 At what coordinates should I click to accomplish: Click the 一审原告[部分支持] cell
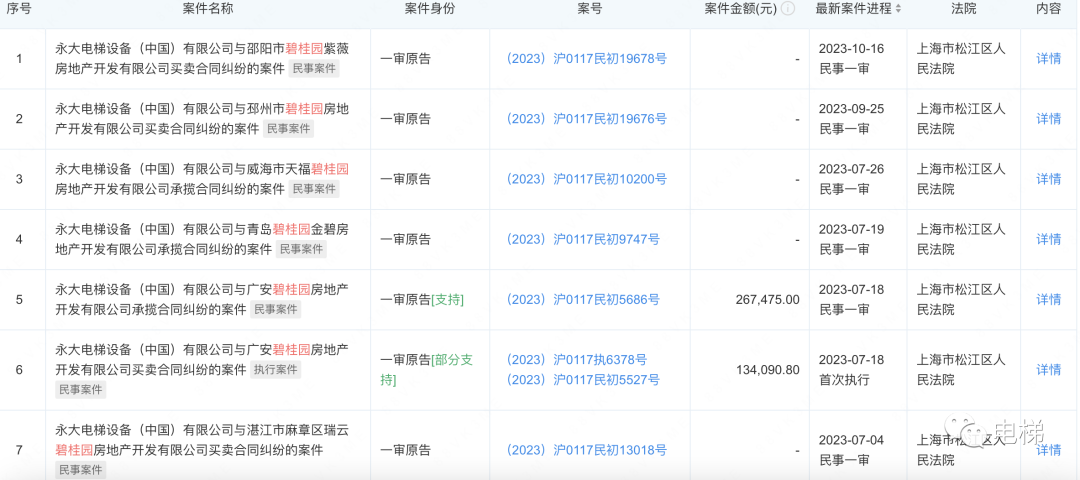coord(427,370)
